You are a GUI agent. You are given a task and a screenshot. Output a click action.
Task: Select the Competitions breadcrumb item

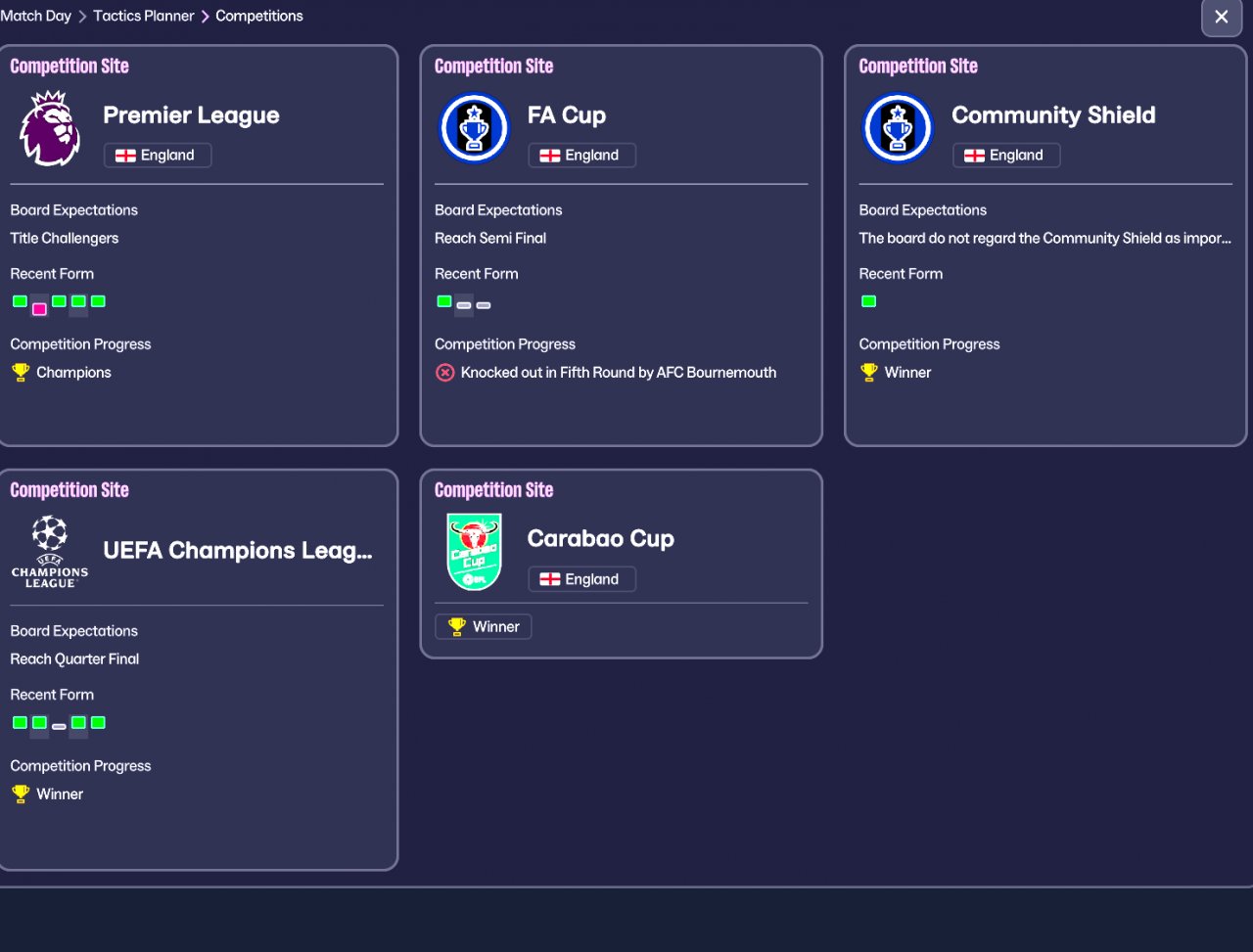(x=259, y=16)
